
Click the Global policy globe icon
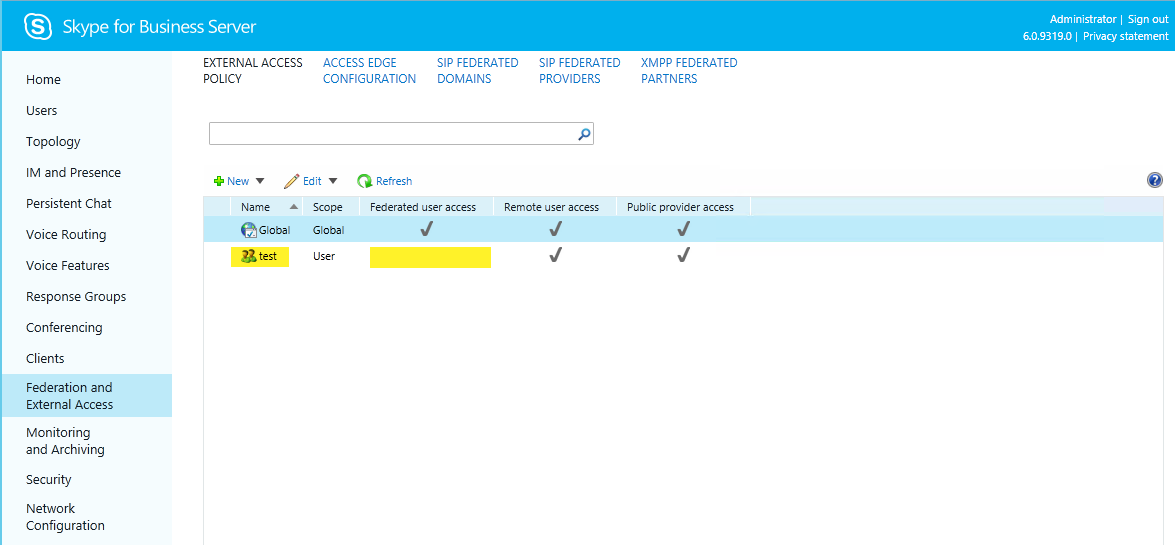pyautogui.click(x=249, y=230)
